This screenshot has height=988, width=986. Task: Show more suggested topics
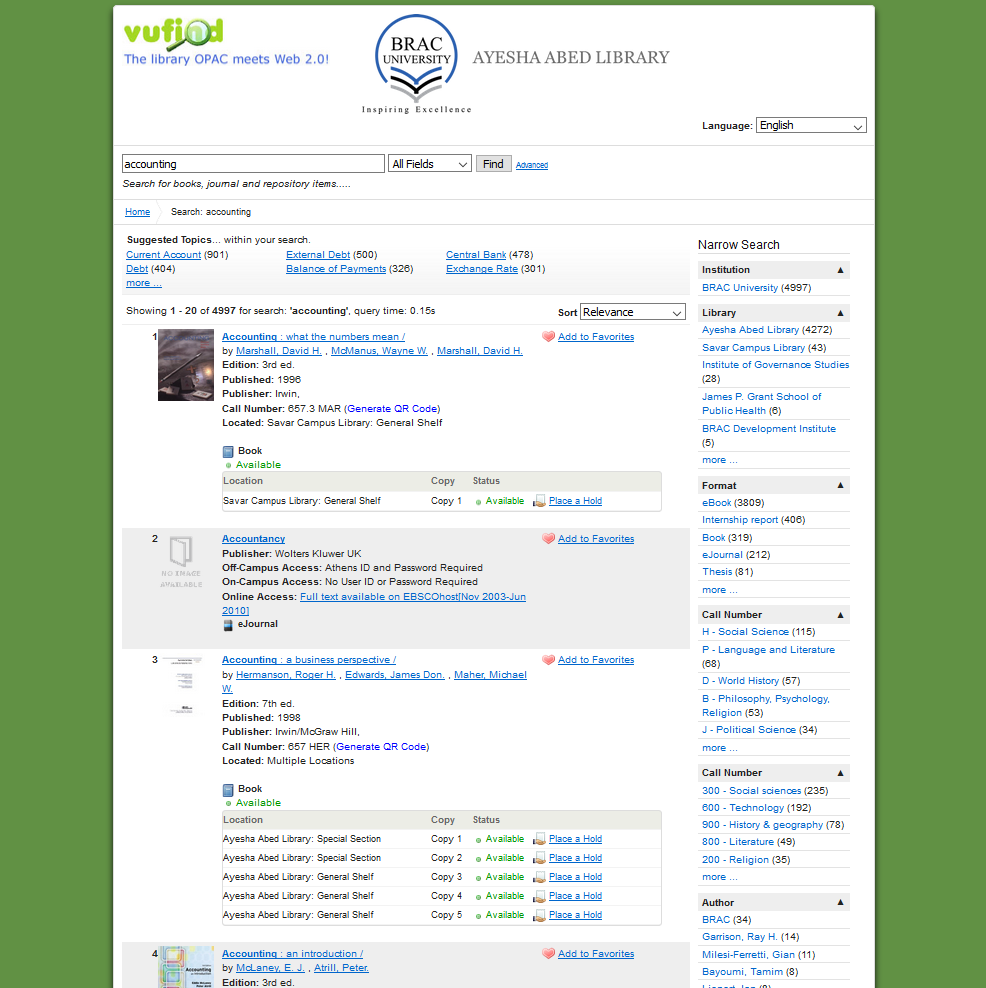click(144, 283)
